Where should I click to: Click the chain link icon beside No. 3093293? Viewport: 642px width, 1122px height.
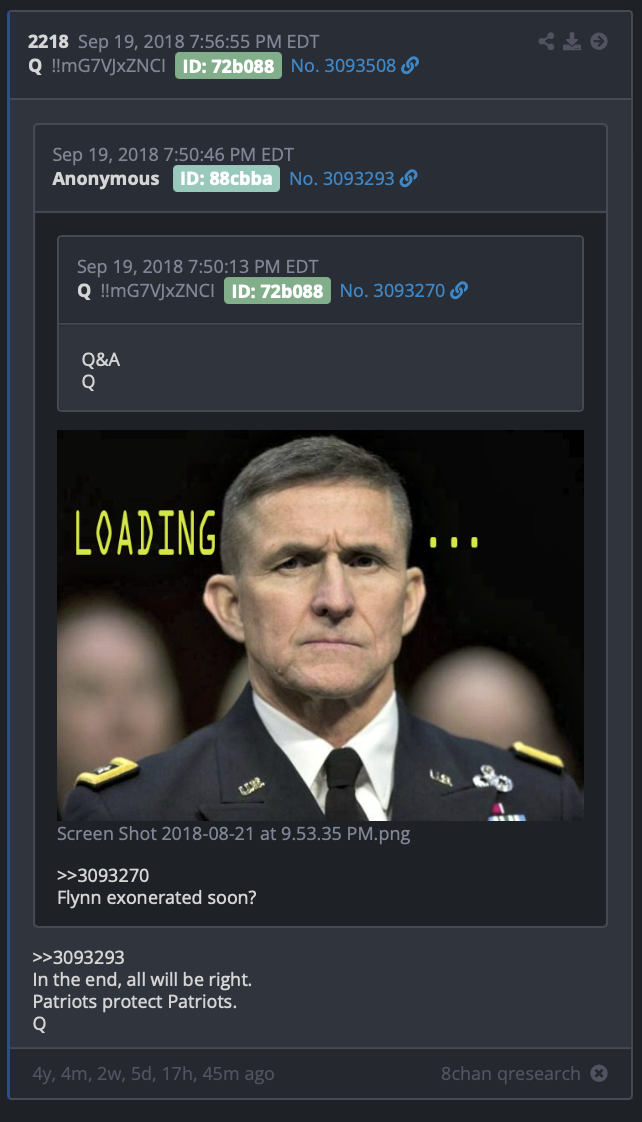pyautogui.click(x=409, y=178)
